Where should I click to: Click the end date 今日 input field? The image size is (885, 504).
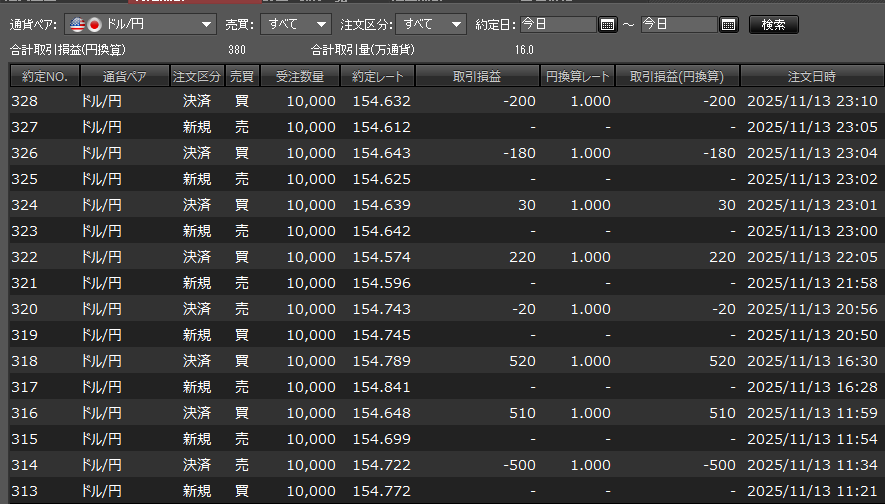(678, 25)
